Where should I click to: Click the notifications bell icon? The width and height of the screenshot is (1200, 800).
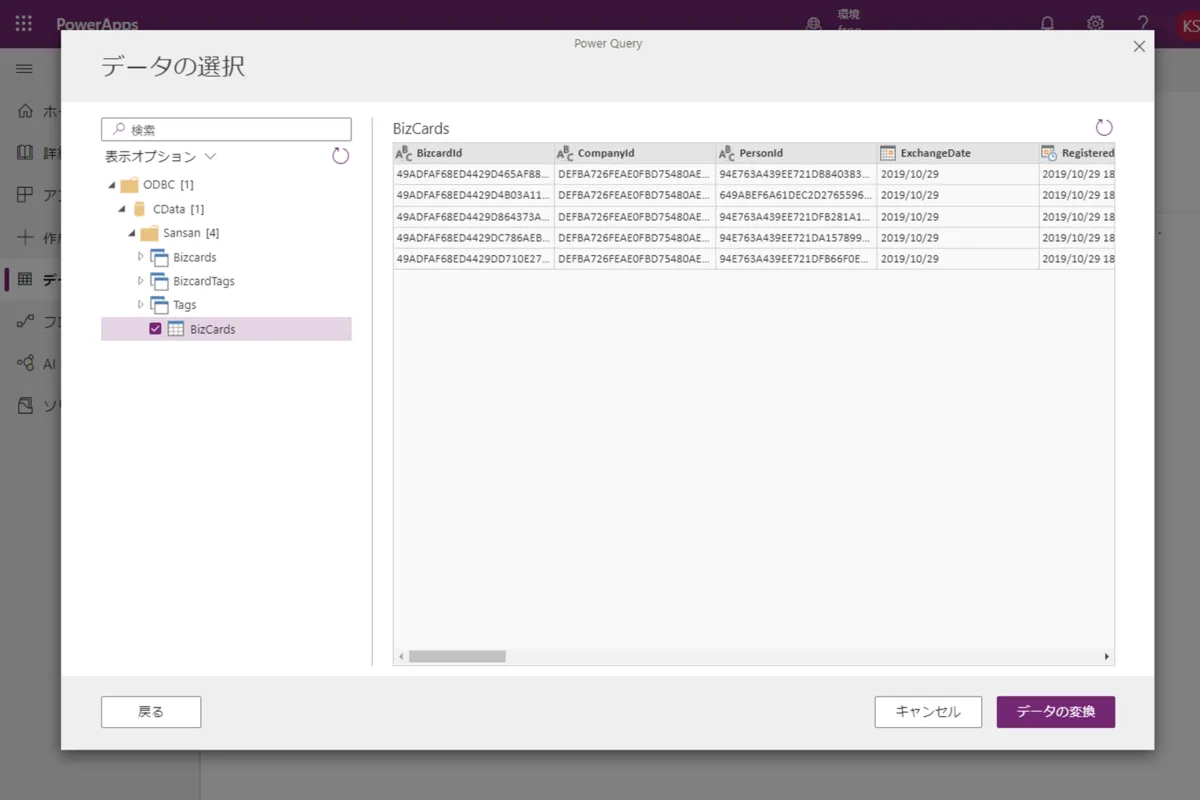point(1046,23)
